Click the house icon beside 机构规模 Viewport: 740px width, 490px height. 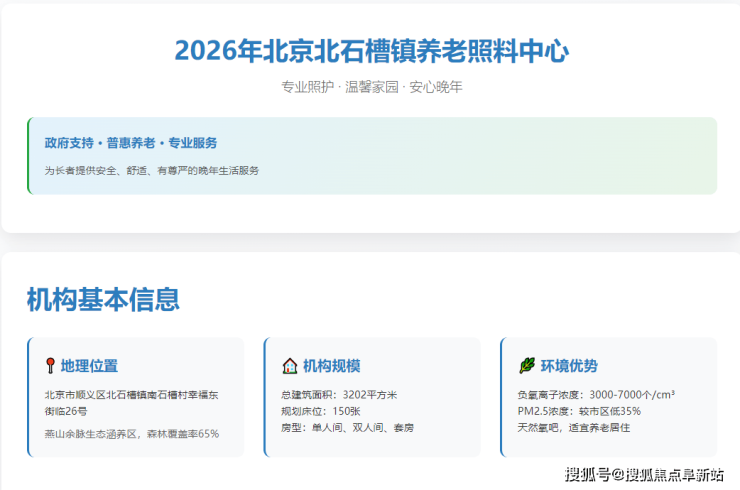tap(289, 366)
